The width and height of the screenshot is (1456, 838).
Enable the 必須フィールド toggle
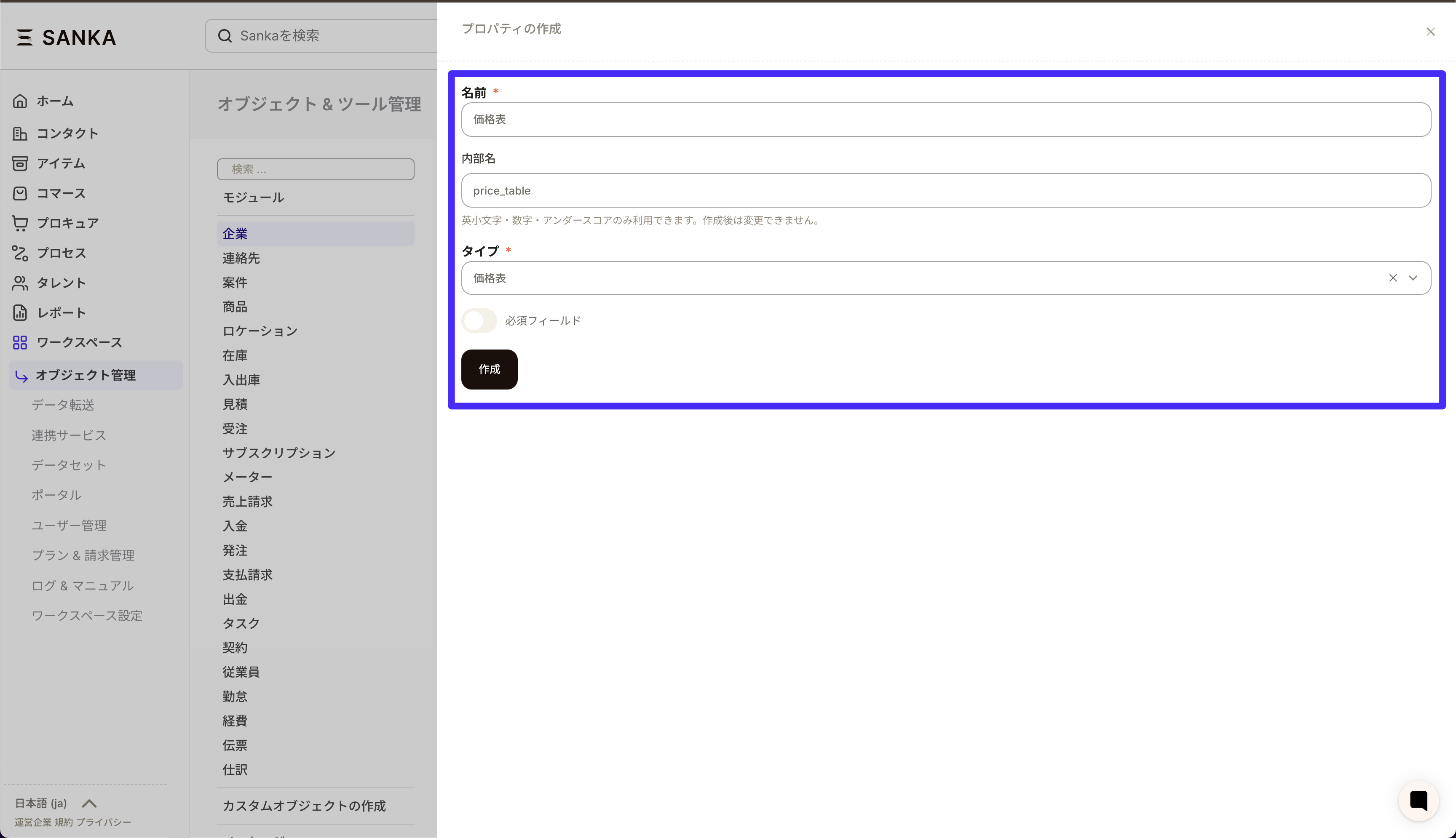479,320
